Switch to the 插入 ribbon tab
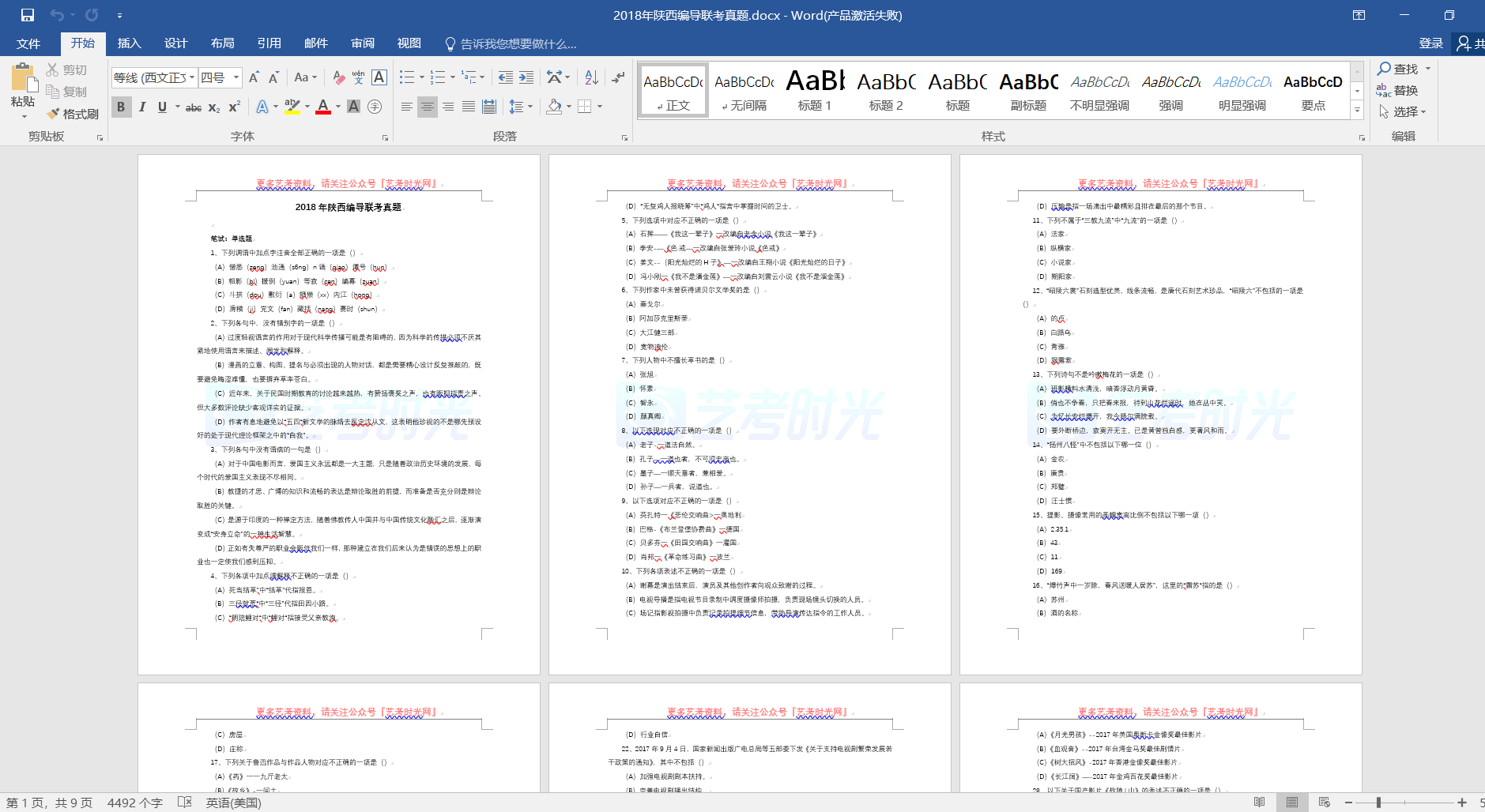The width and height of the screenshot is (1485, 812). click(x=129, y=43)
